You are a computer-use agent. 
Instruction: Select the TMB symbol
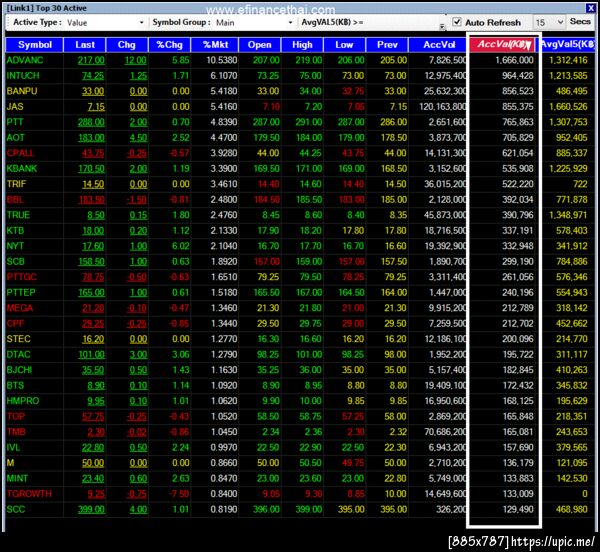click(16, 432)
